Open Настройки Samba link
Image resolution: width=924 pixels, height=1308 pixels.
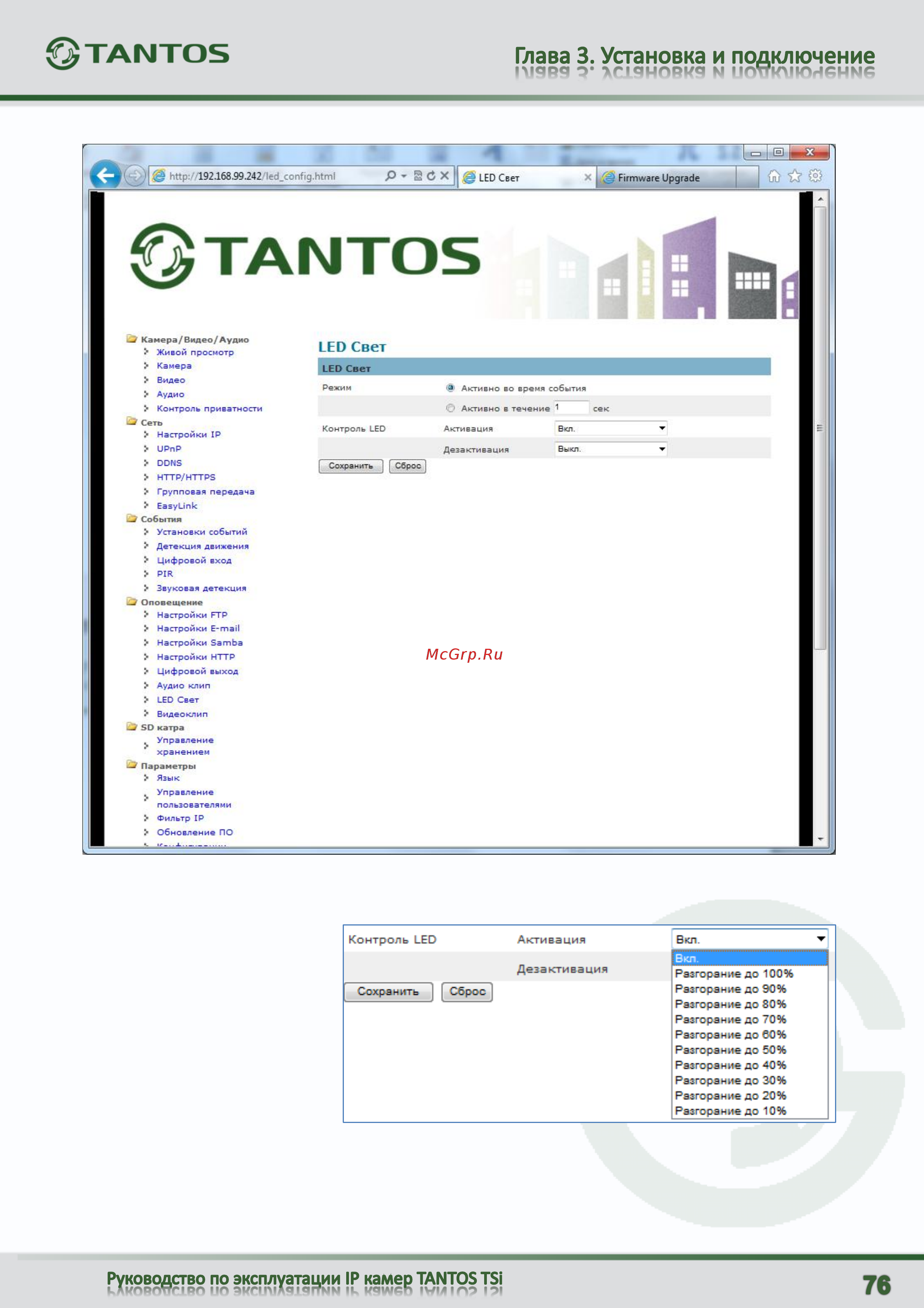(200, 643)
